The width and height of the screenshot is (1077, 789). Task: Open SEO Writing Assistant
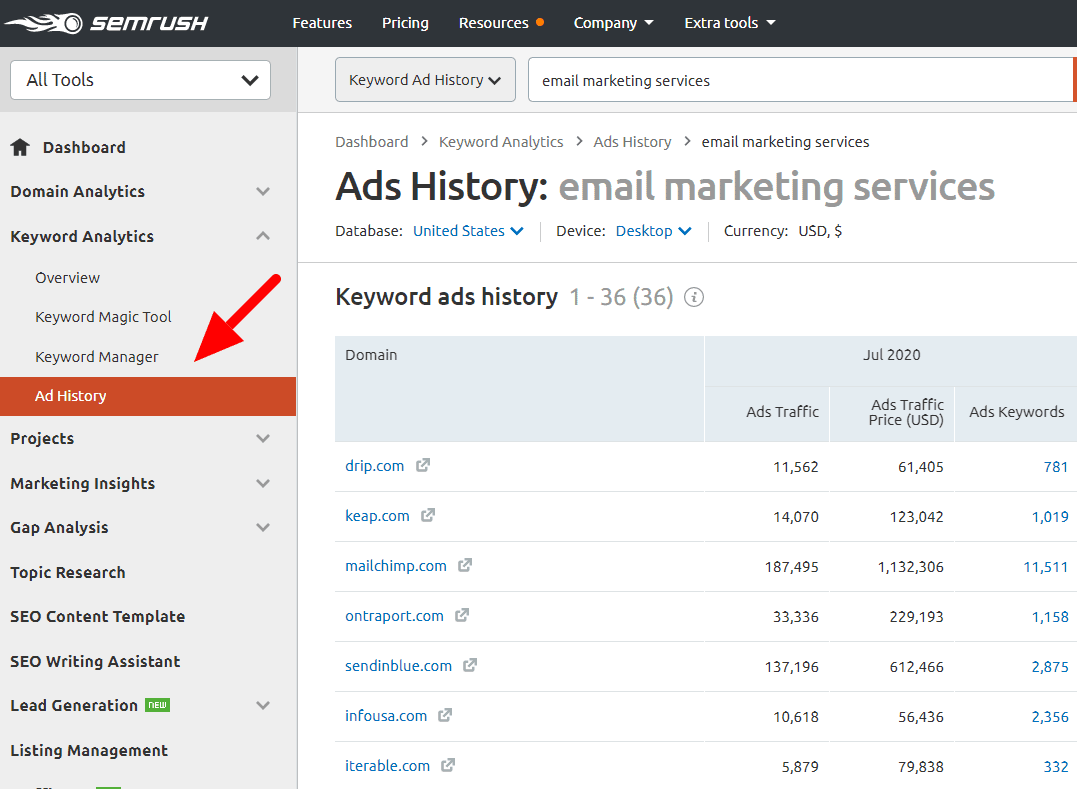pyautogui.click(x=95, y=661)
